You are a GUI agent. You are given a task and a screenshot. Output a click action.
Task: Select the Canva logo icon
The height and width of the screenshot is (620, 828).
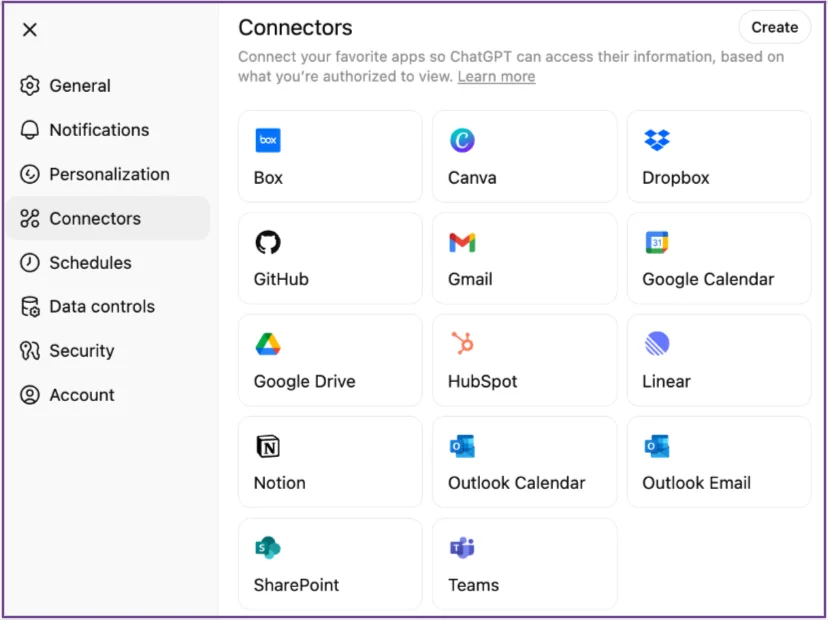tap(462, 141)
